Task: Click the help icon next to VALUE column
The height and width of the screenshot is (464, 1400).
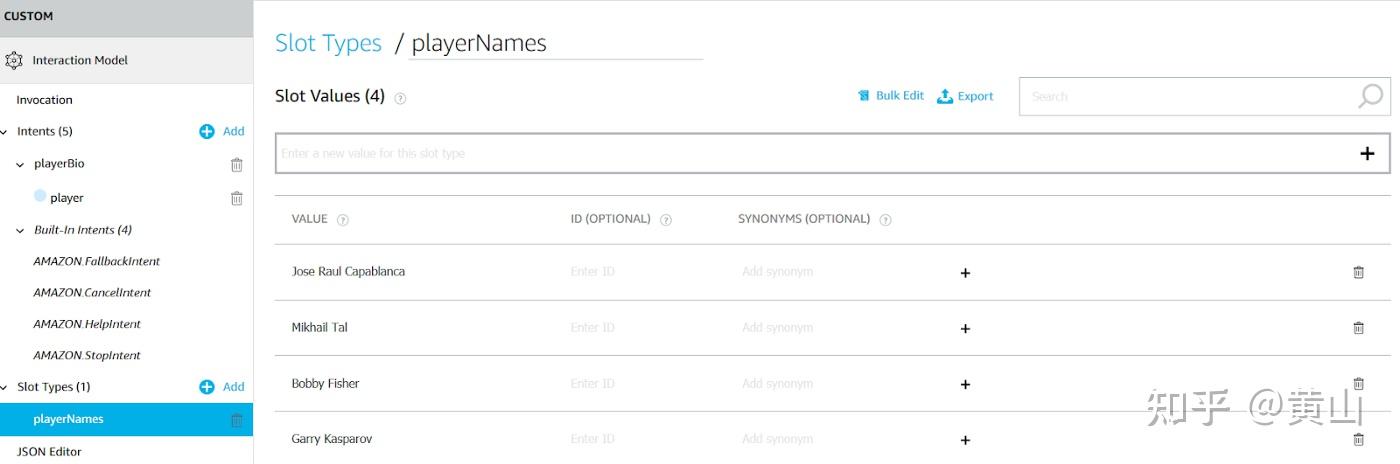Action: coord(343,220)
